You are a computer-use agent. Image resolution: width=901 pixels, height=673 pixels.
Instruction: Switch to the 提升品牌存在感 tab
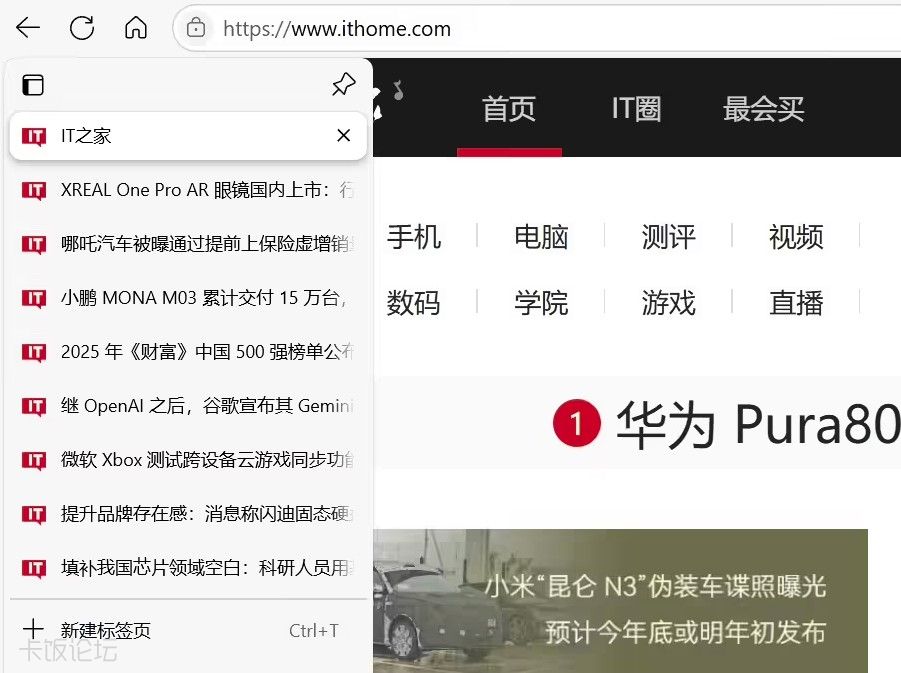click(188, 514)
